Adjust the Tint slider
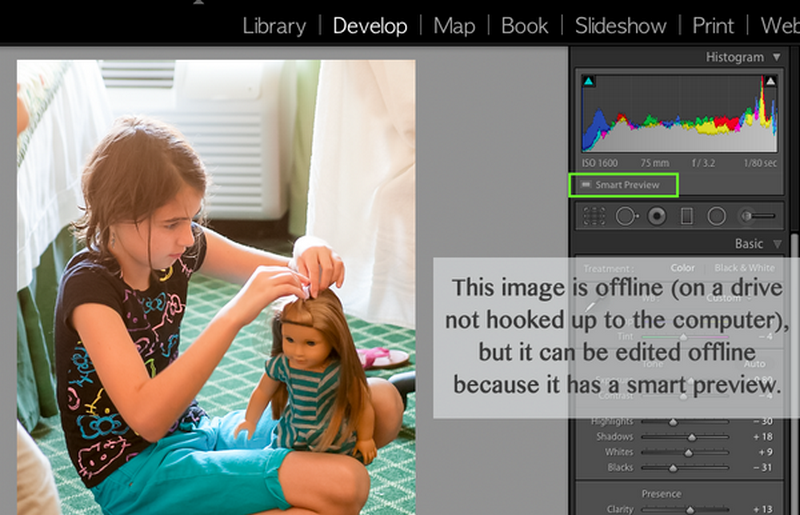This screenshot has height=515, width=800. pos(685,337)
